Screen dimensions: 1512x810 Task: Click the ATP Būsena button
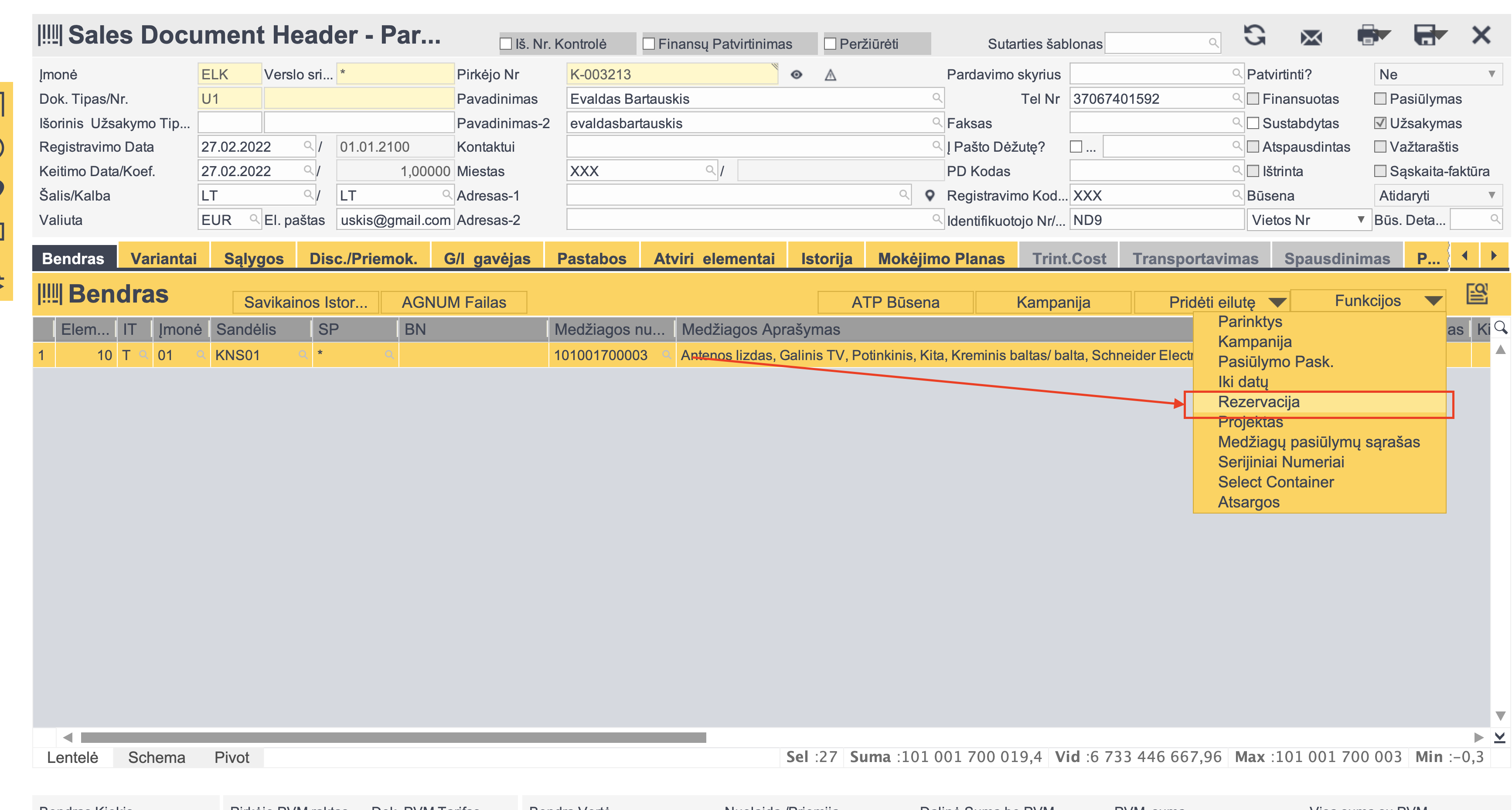[x=895, y=302]
